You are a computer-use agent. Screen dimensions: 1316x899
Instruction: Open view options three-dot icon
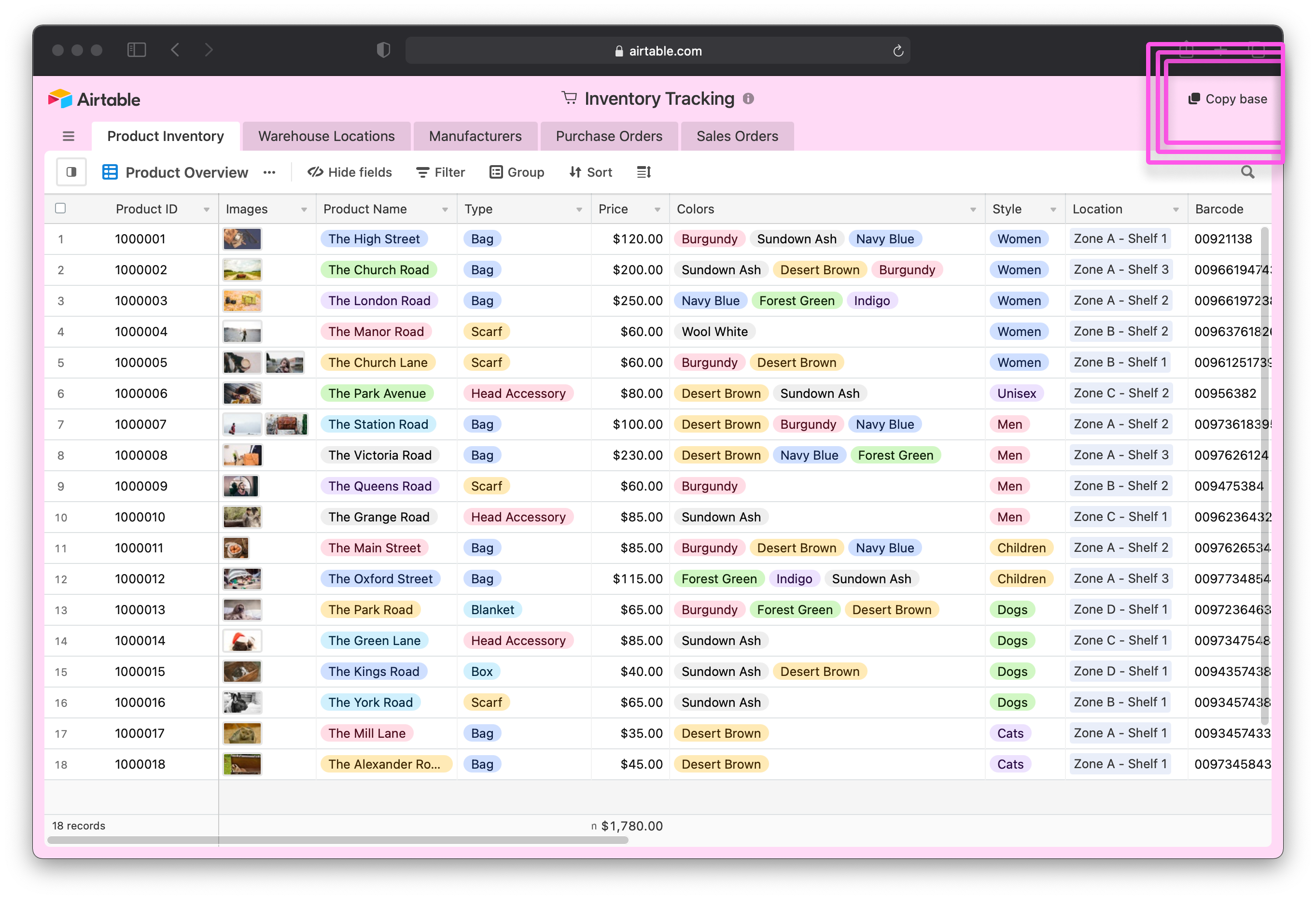tap(269, 172)
